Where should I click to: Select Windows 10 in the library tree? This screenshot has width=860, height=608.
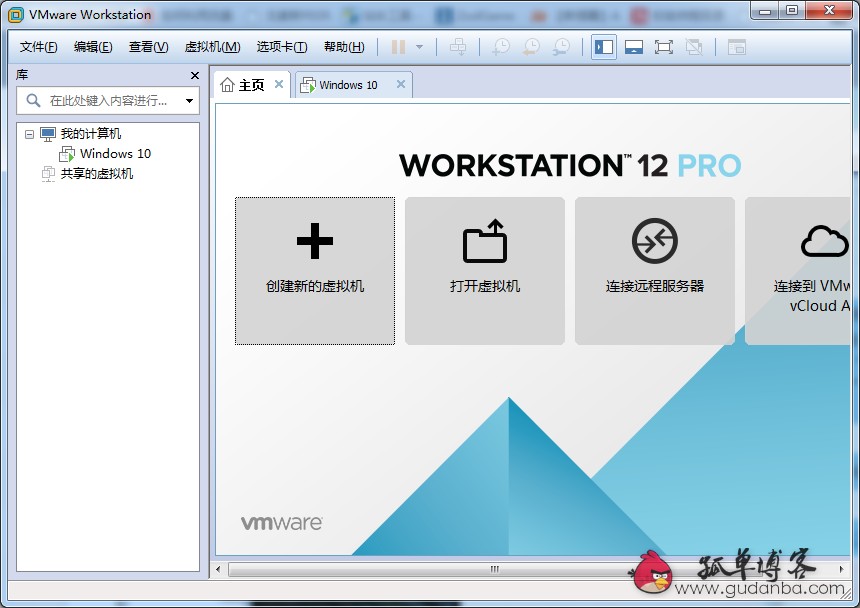[115, 154]
